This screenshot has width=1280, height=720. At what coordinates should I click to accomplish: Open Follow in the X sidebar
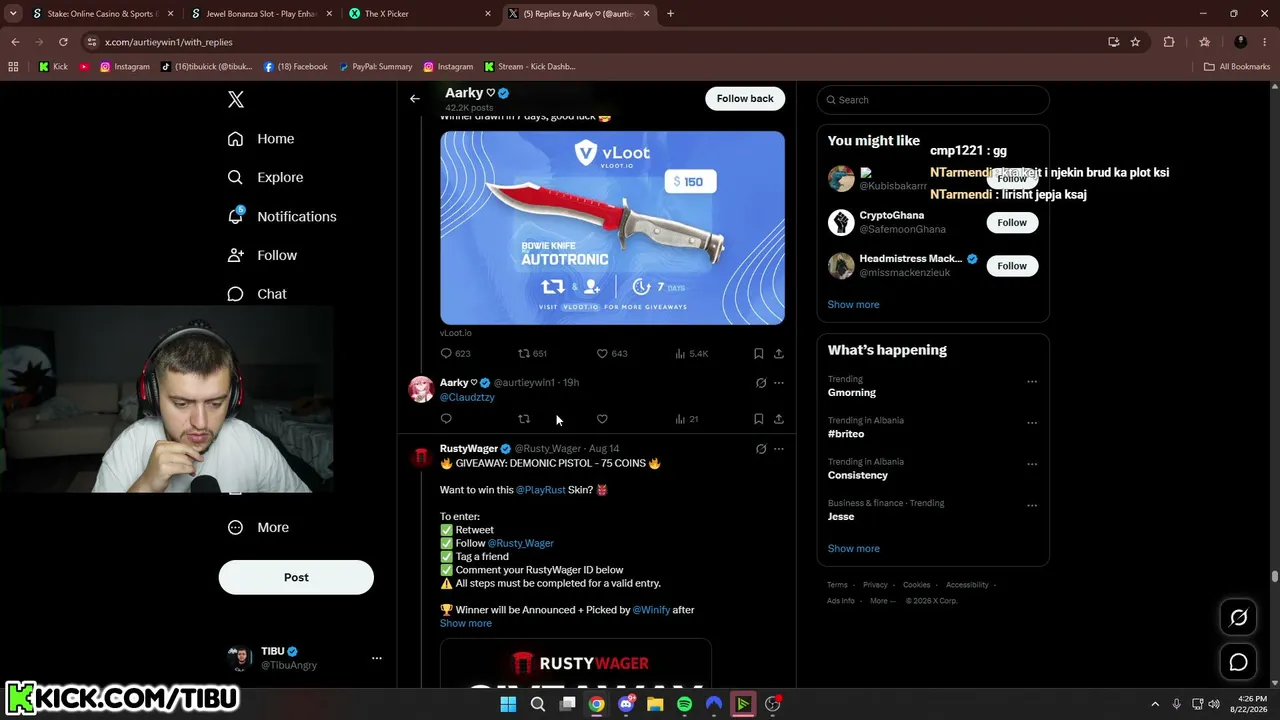pyautogui.click(x=262, y=256)
